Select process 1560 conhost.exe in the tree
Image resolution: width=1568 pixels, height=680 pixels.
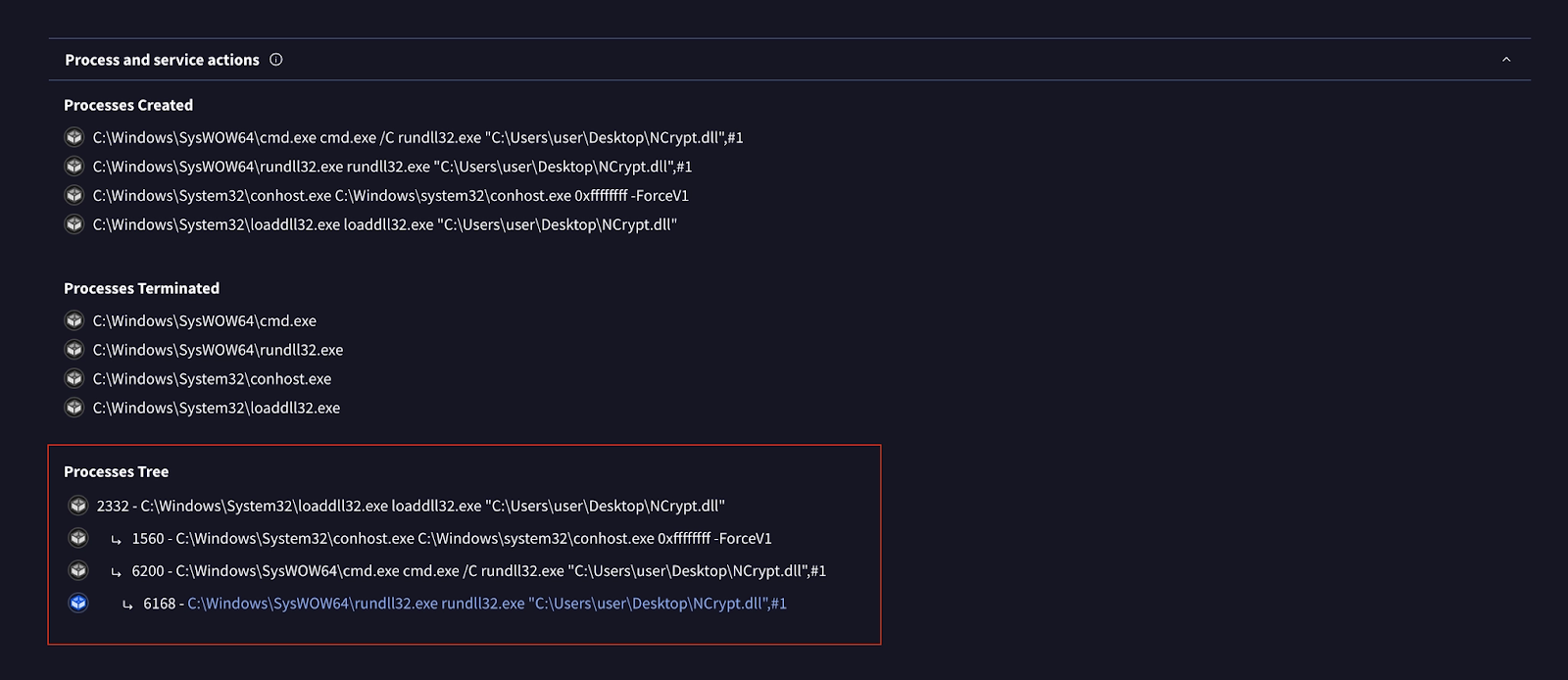(451, 539)
